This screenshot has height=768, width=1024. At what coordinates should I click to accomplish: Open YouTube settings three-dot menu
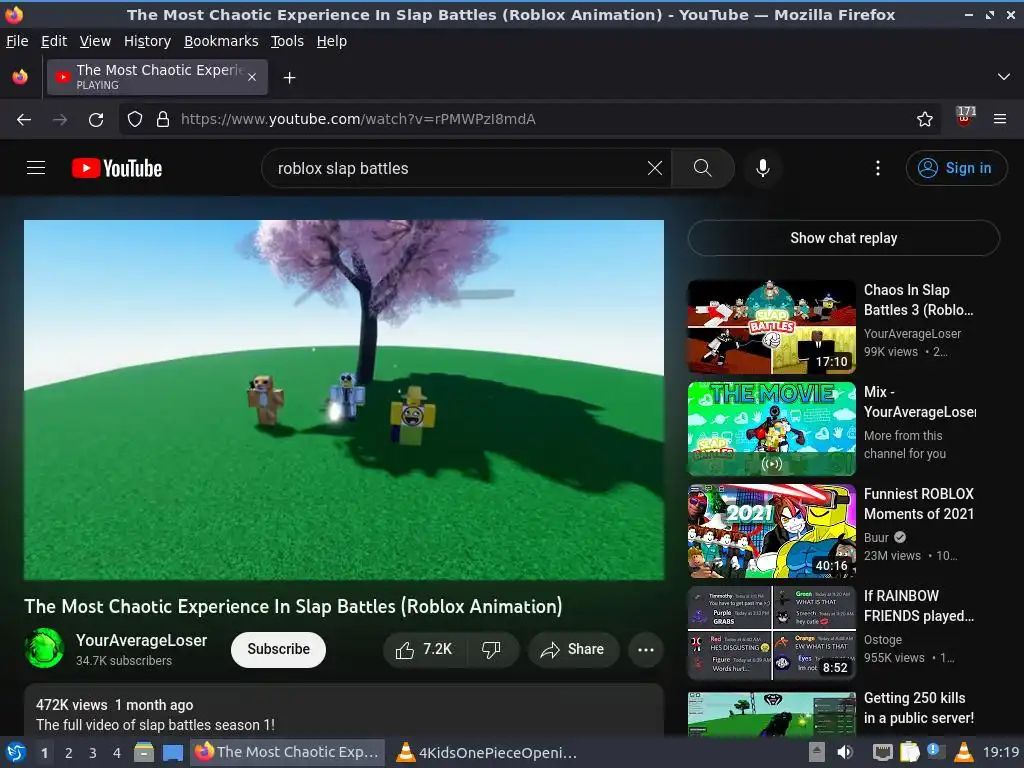(x=878, y=168)
